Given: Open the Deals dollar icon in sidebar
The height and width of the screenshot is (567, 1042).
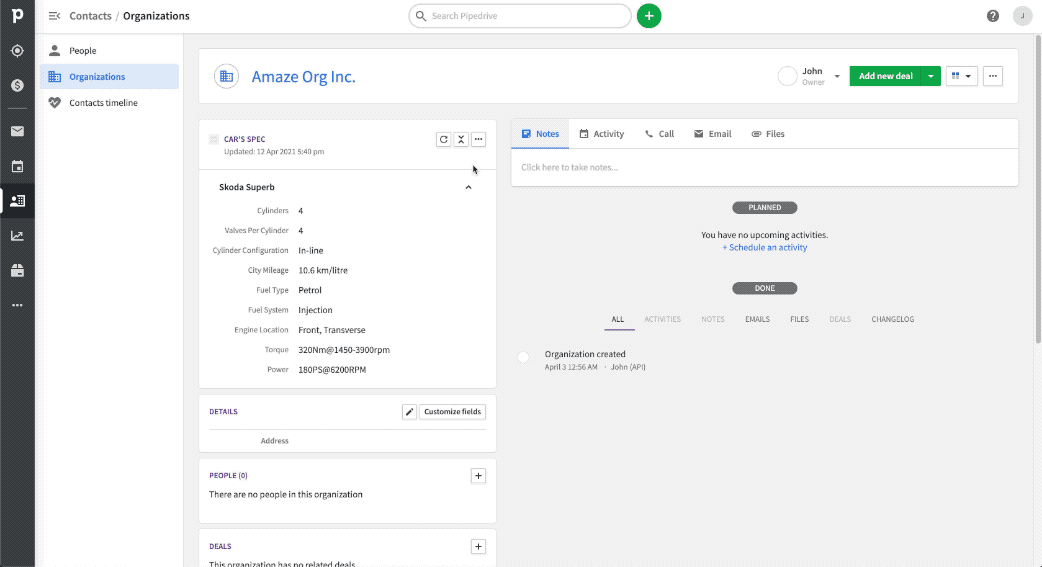Looking at the screenshot, I should pos(17,85).
